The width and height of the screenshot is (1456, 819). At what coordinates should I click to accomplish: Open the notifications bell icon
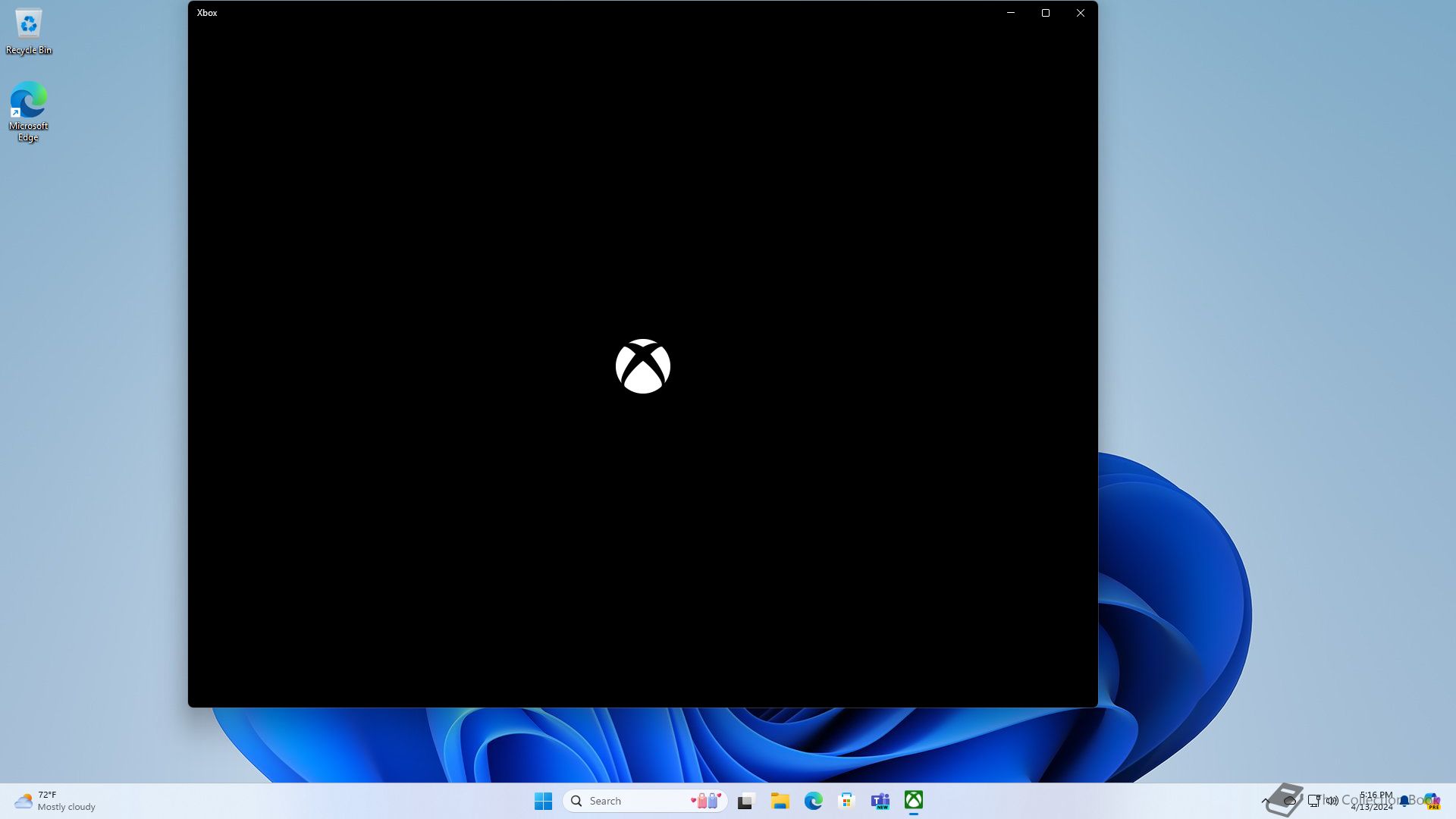click(x=1404, y=801)
